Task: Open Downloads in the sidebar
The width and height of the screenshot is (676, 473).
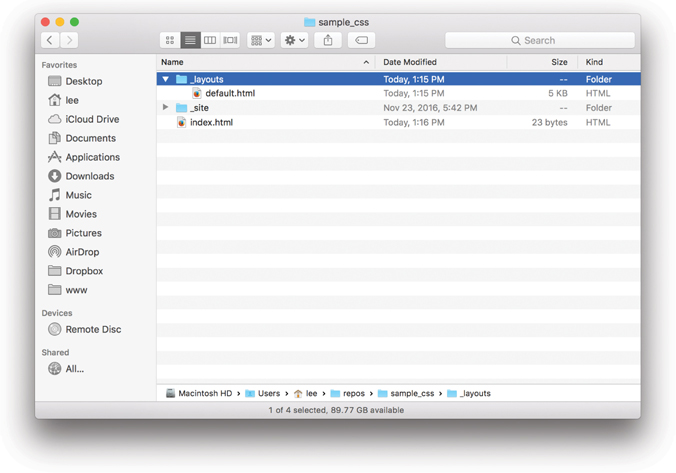Action: click(89, 176)
